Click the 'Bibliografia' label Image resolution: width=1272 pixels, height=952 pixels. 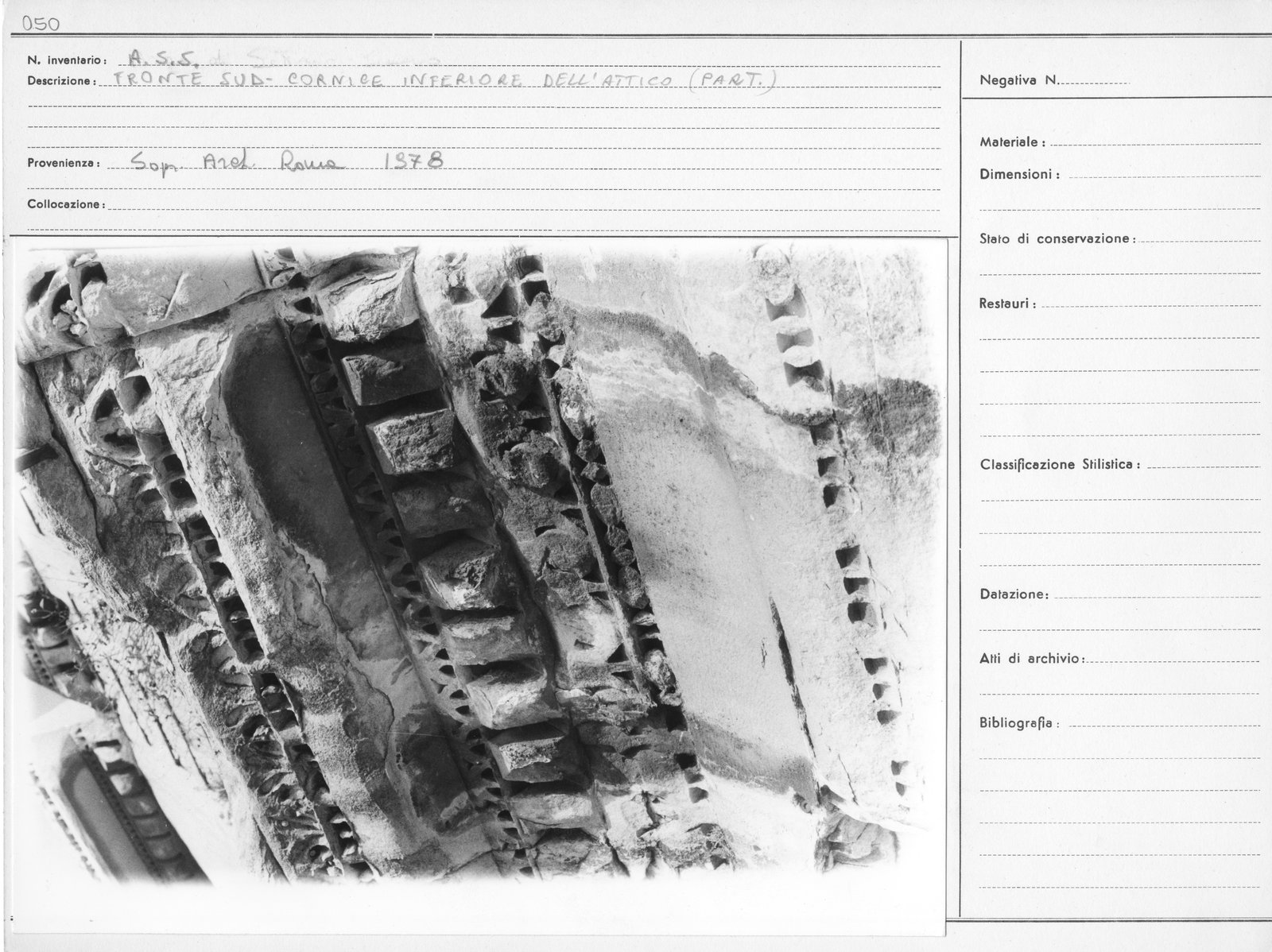tap(1020, 723)
